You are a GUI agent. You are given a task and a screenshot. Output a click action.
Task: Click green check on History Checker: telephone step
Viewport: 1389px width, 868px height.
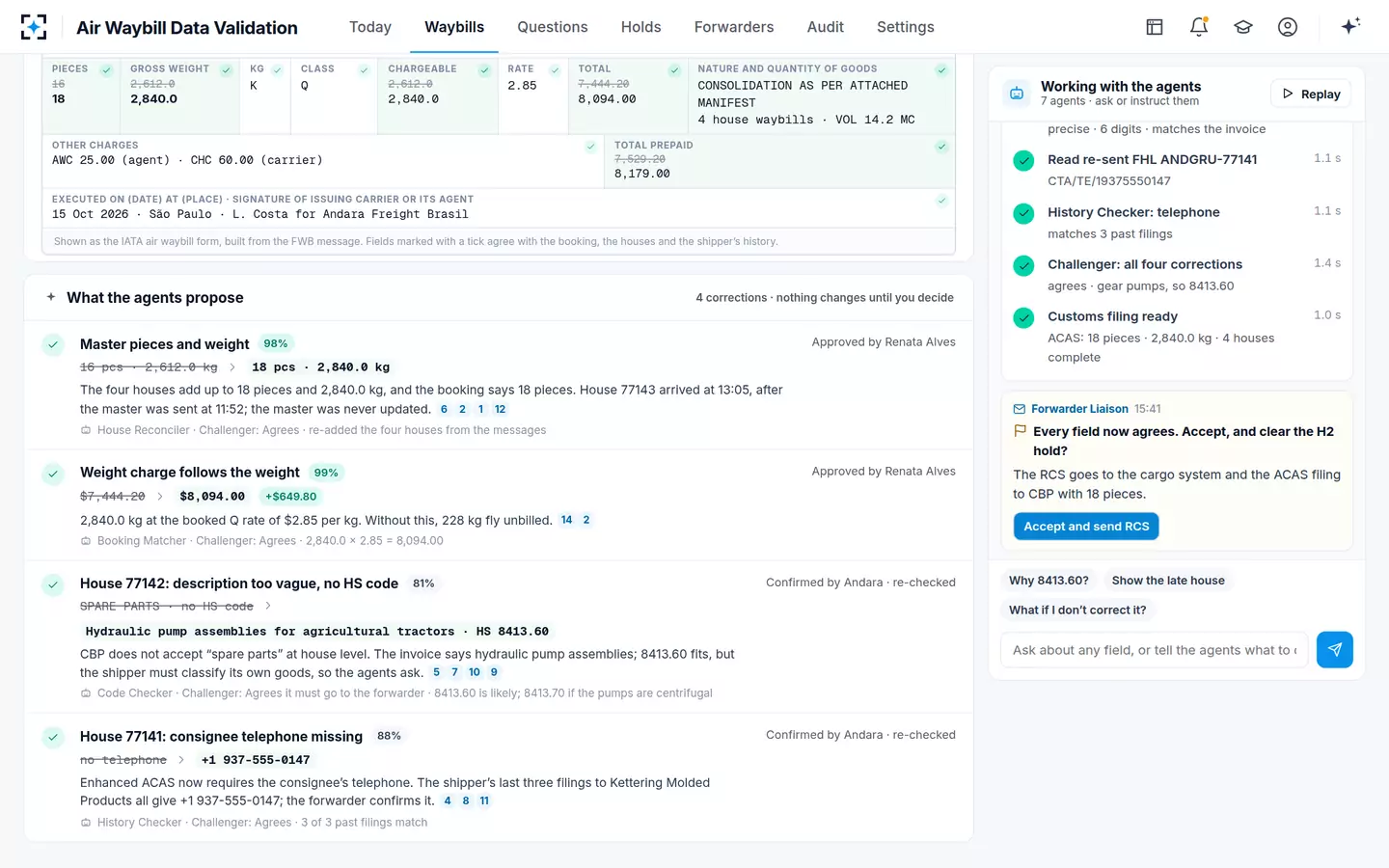(x=1024, y=213)
